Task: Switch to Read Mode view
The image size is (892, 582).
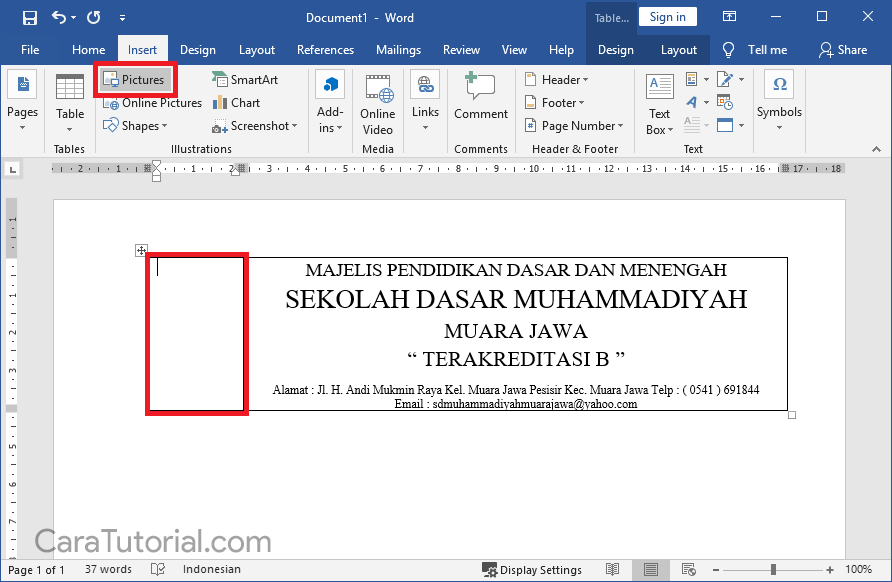Action: tap(612, 569)
